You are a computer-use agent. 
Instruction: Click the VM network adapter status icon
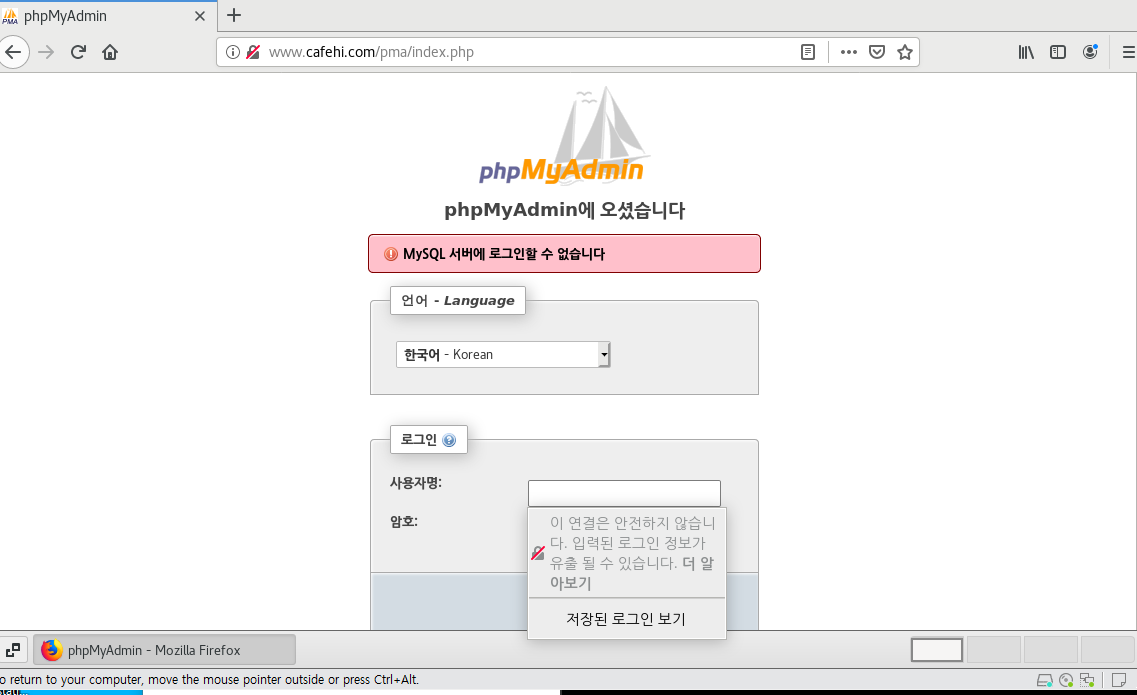[1087, 680]
